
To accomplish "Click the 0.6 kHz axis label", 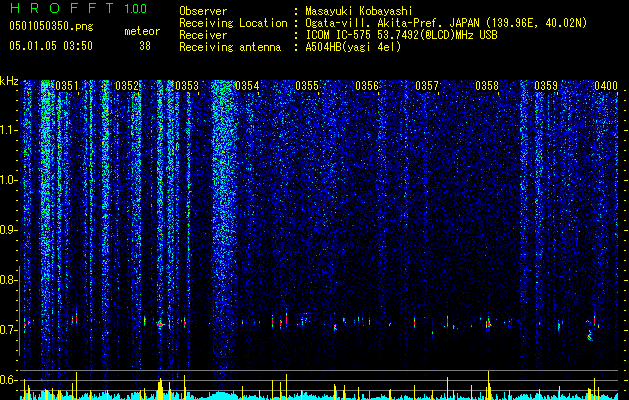I will pyautogui.click(x=8, y=380).
